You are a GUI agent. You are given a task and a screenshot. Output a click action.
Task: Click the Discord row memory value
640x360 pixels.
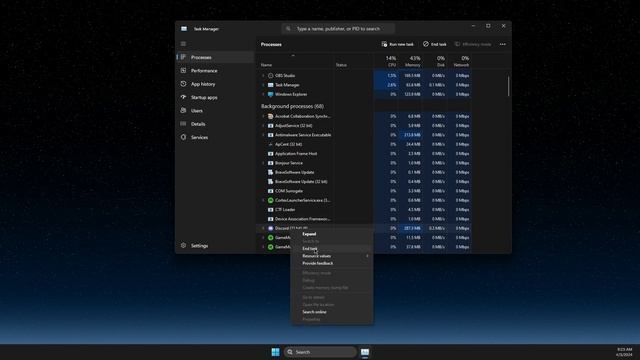pyautogui.click(x=412, y=229)
